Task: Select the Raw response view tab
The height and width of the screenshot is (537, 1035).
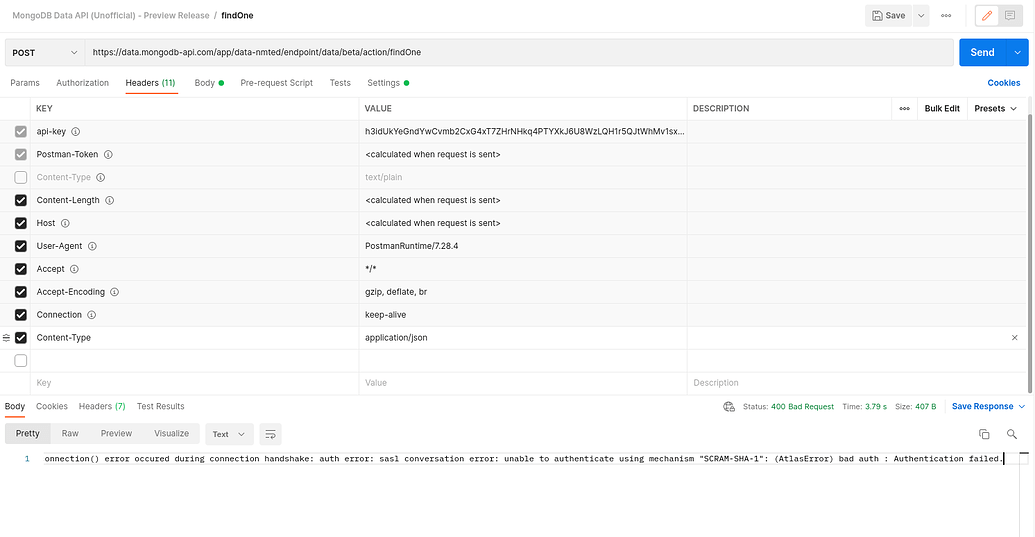Action: (70, 433)
